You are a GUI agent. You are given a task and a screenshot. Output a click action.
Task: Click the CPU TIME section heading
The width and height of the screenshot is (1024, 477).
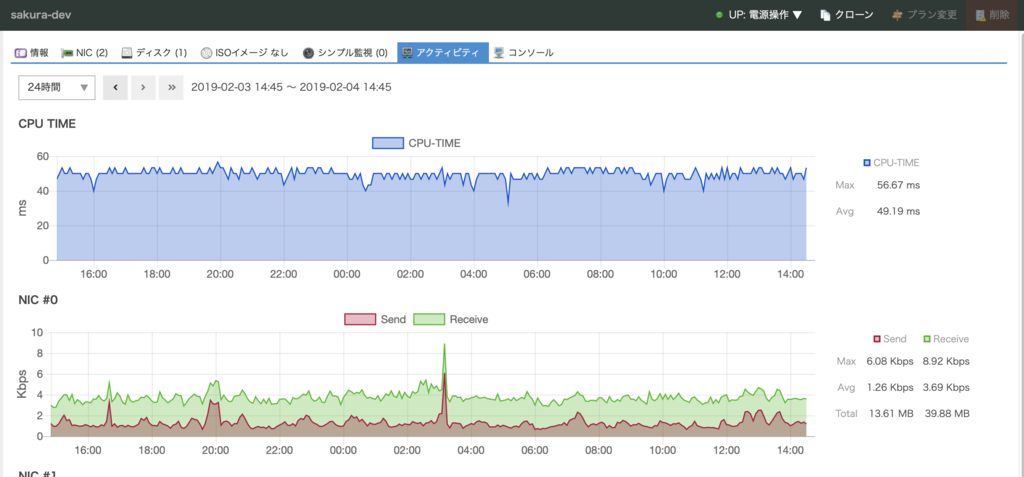[47, 123]
